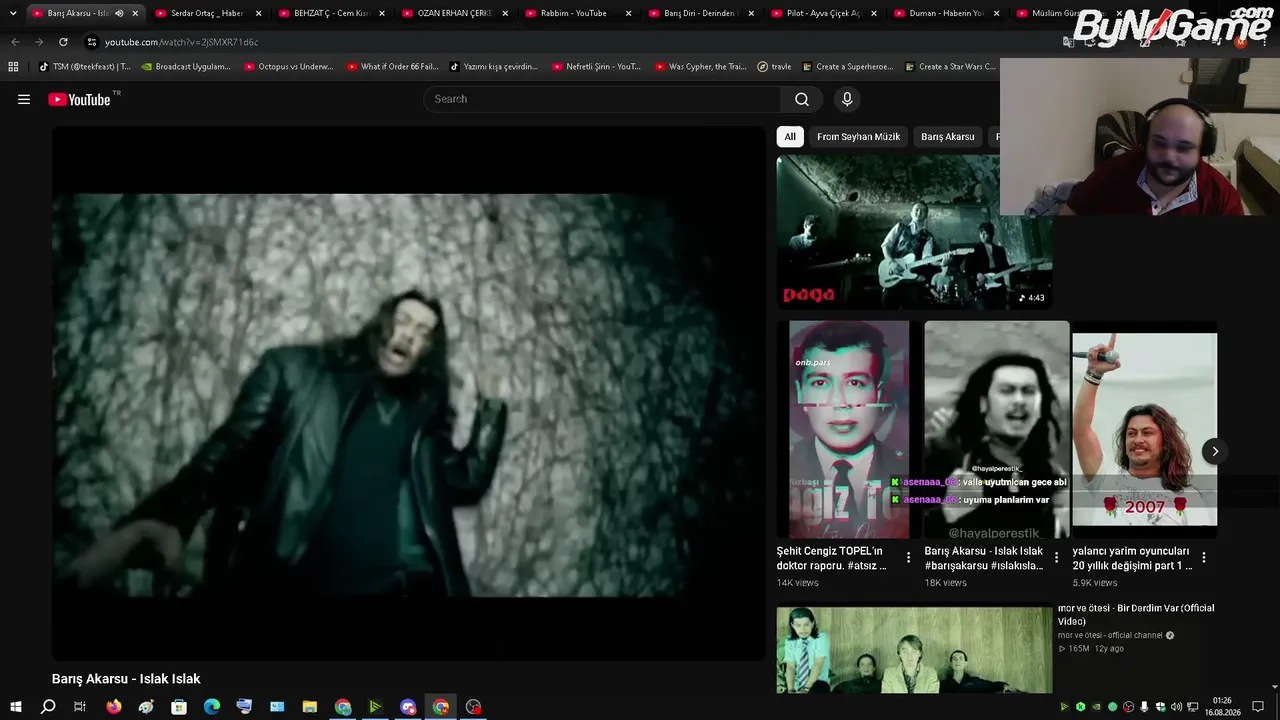The width and height of the screenshot is (1280, 720).
Task: Open File Explorer from the taskbar
Action: point(310,707)
